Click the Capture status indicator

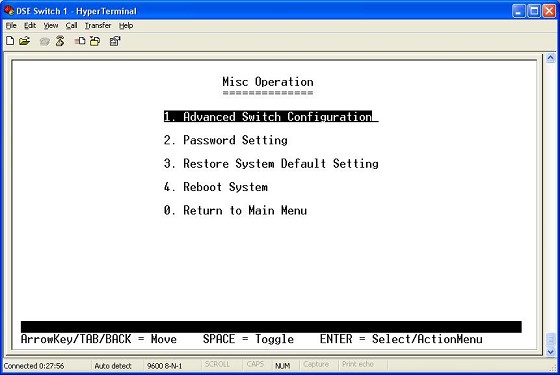tap(316, 364)
